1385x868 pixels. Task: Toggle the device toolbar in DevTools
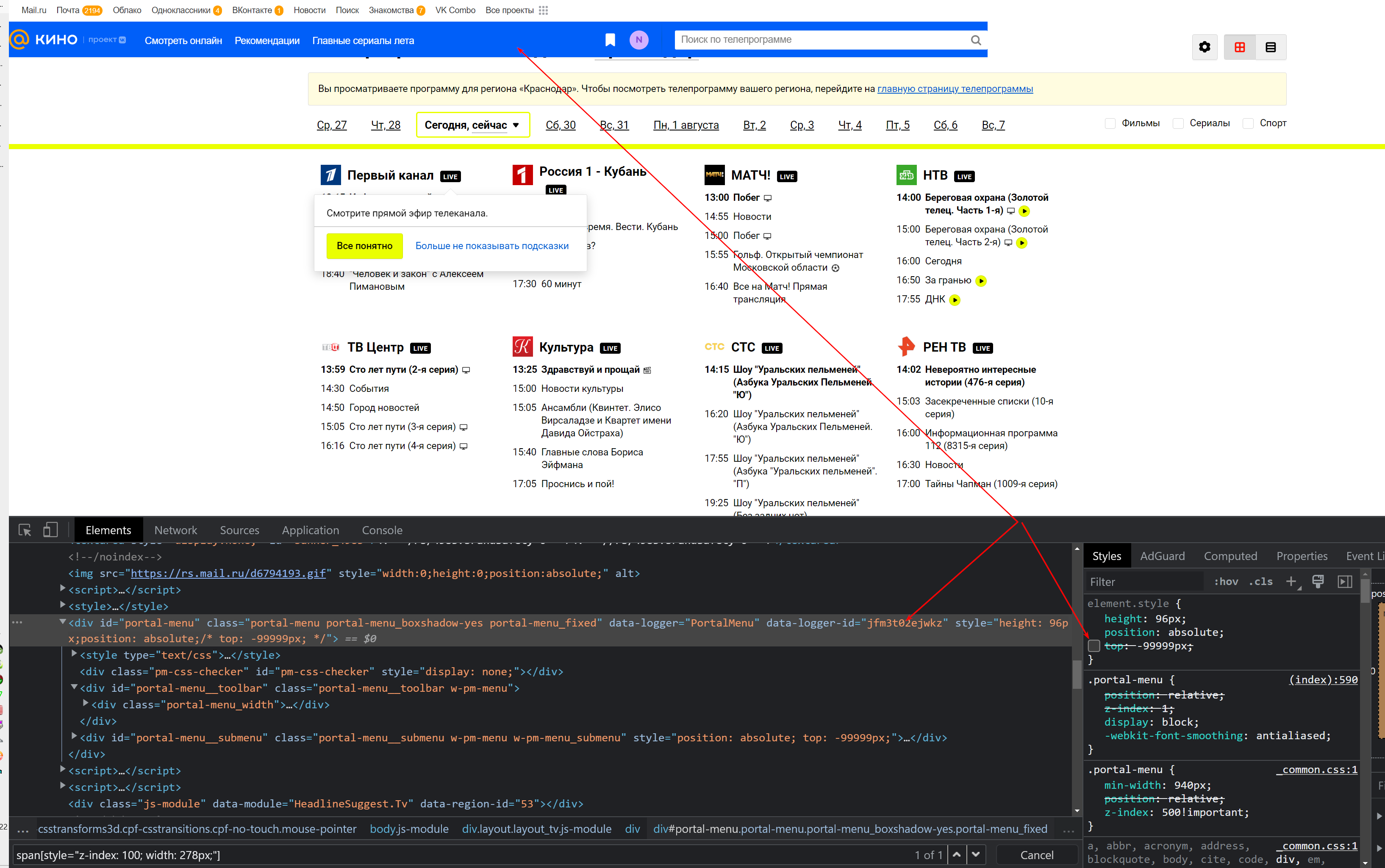pyautogui.click(x=50, y=530)
